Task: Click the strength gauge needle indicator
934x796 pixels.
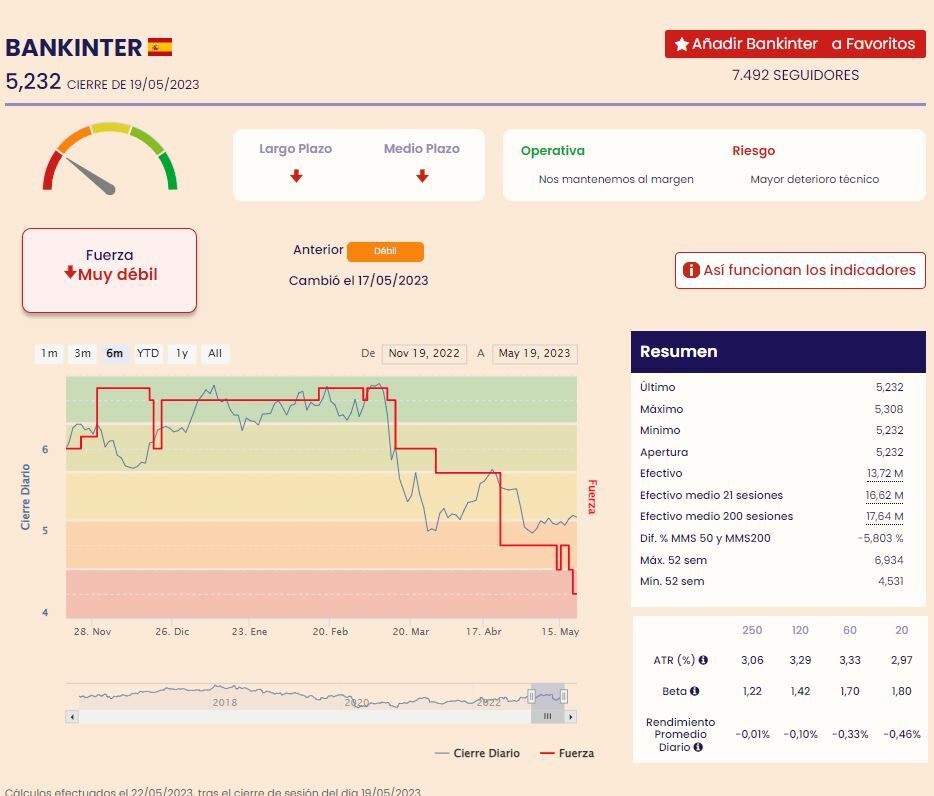Action: click(x=90, y=176)
